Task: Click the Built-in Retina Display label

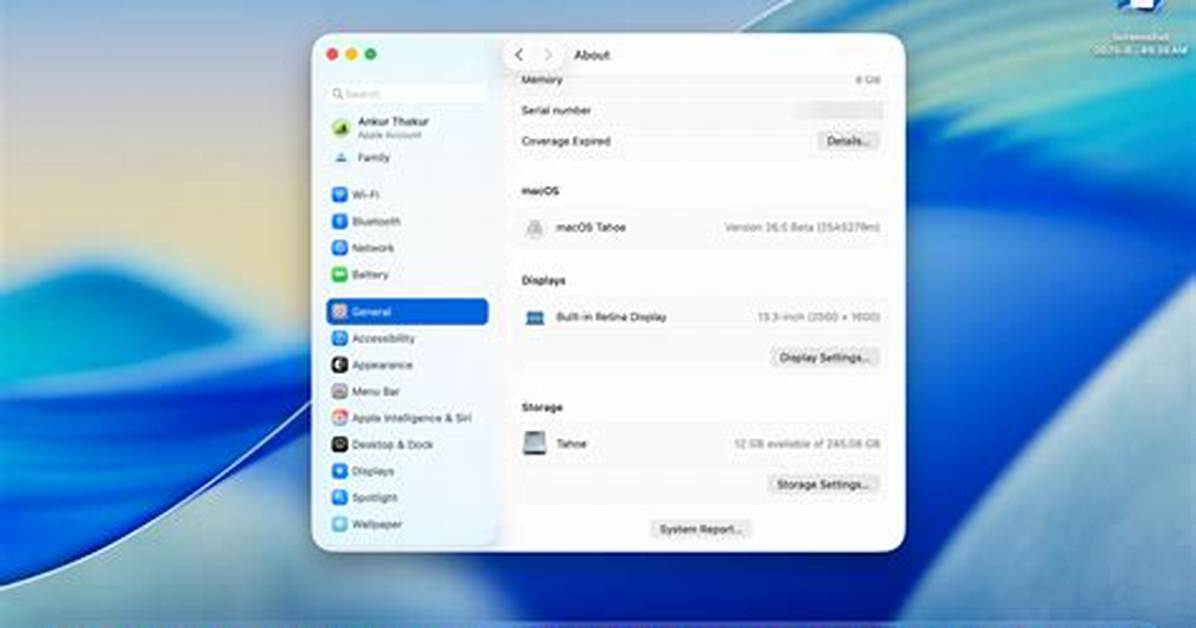Action: point(611,317)
